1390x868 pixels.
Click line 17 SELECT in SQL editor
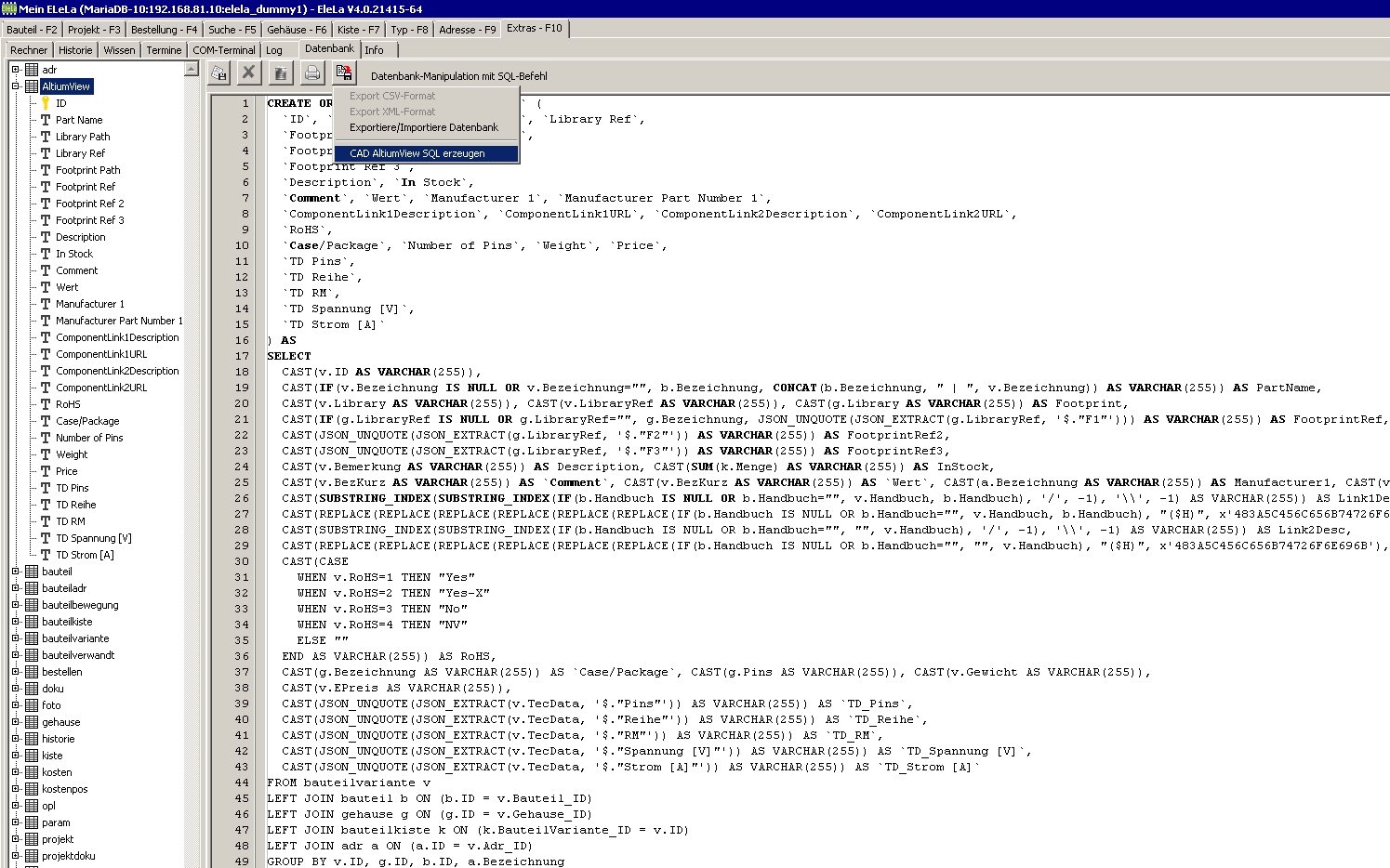[x=289, y=356]
